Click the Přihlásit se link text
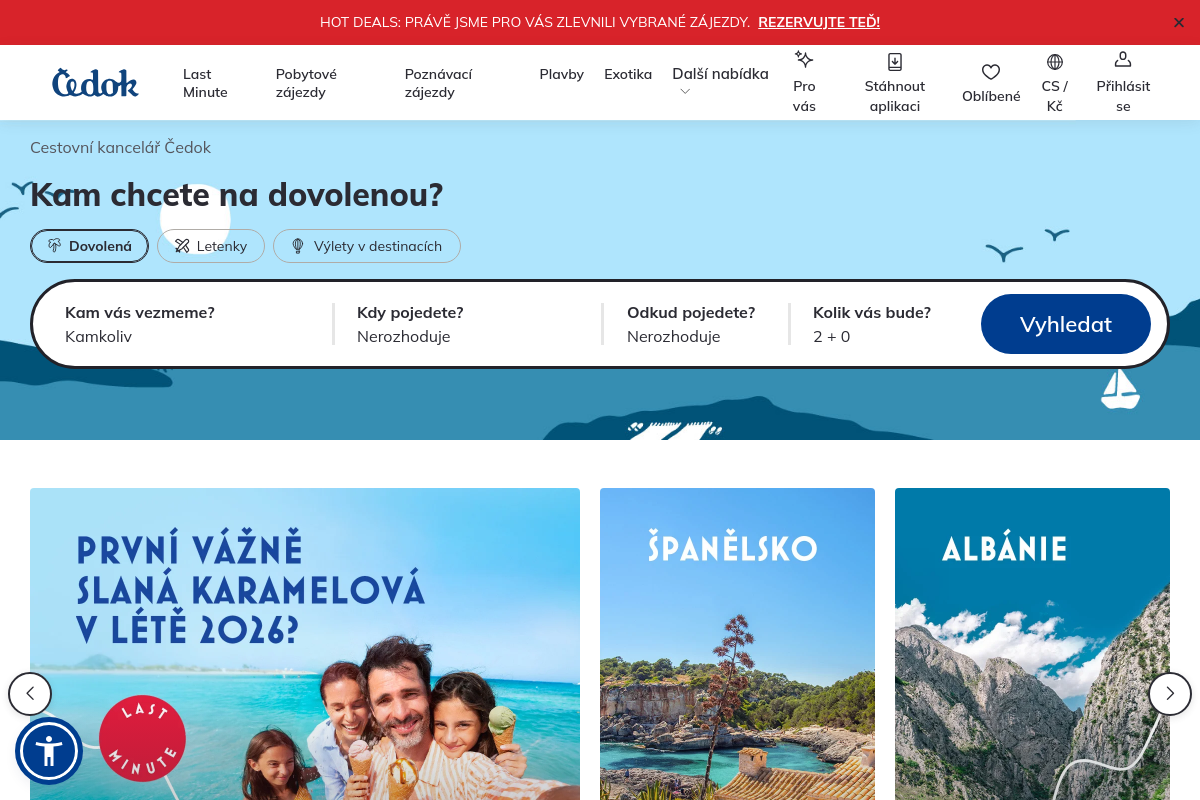1200x800 pixels. (1123, 96)
